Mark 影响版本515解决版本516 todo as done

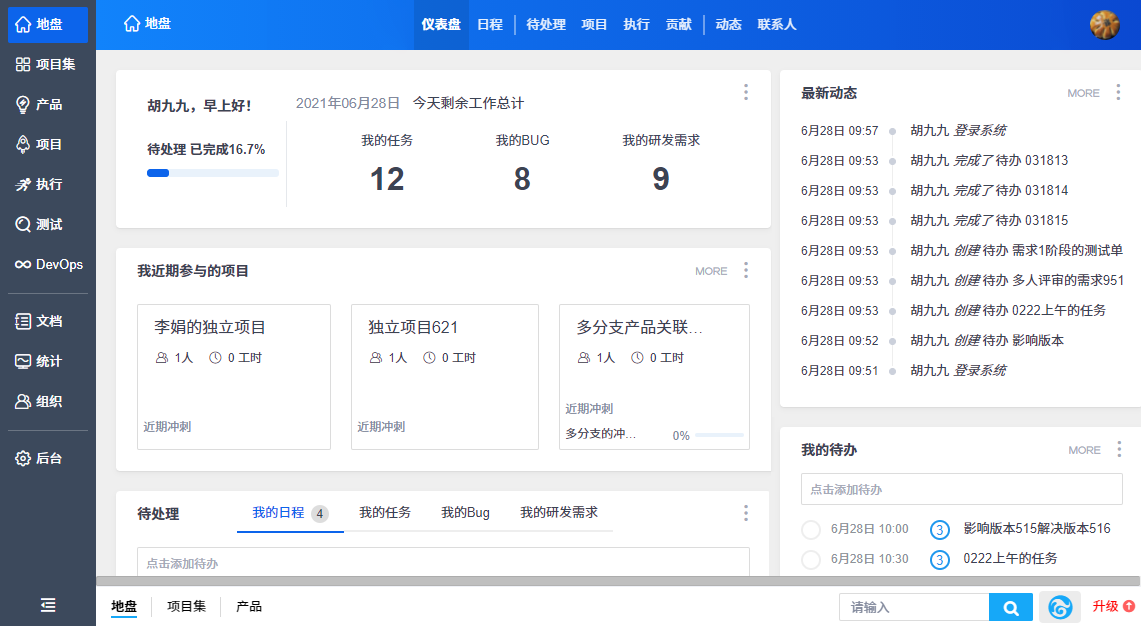click(x=811, y=529)
